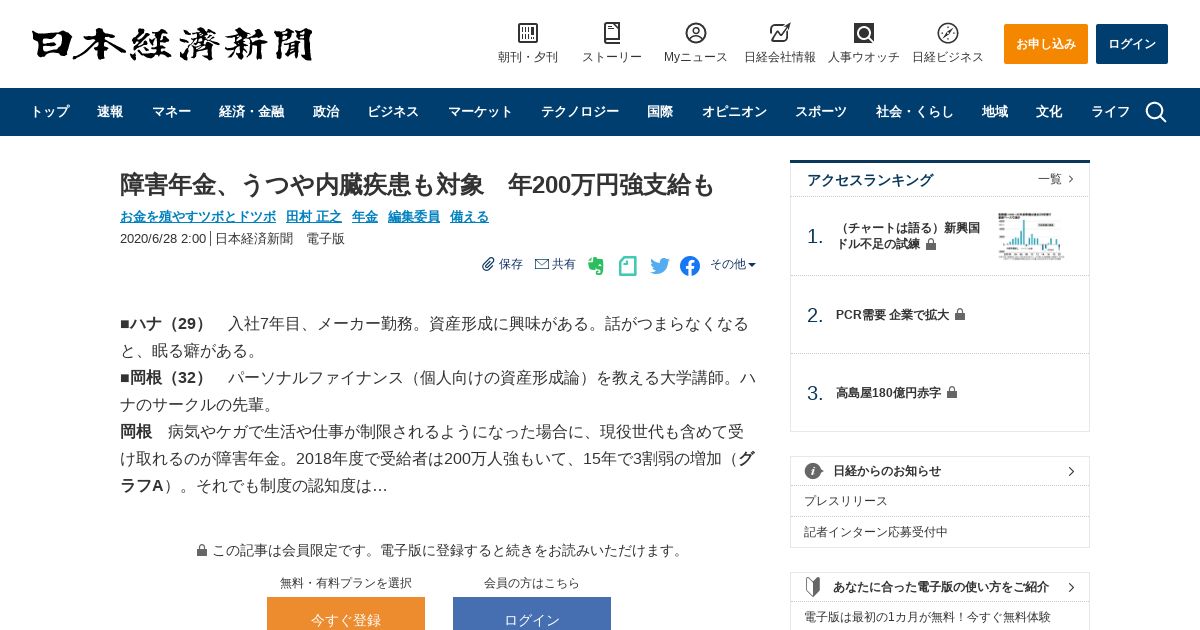Open 電子版は最初の1カ月が無料 link
Image resolution: width=1200 pixels, height=630 pixels.
pyautogui.click(x=927, y=617)
